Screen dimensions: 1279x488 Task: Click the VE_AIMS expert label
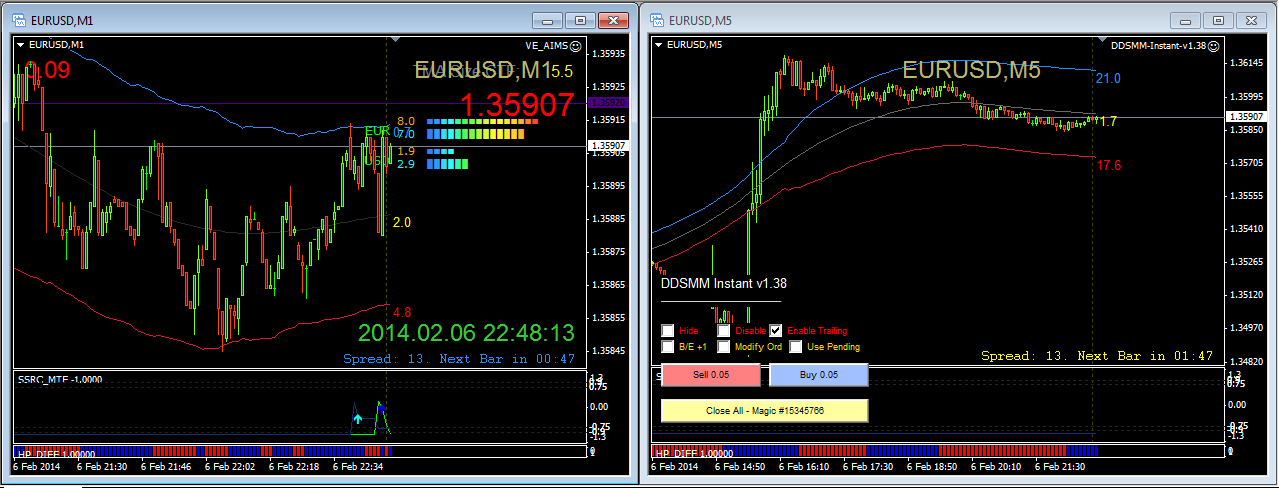(546, 46)
